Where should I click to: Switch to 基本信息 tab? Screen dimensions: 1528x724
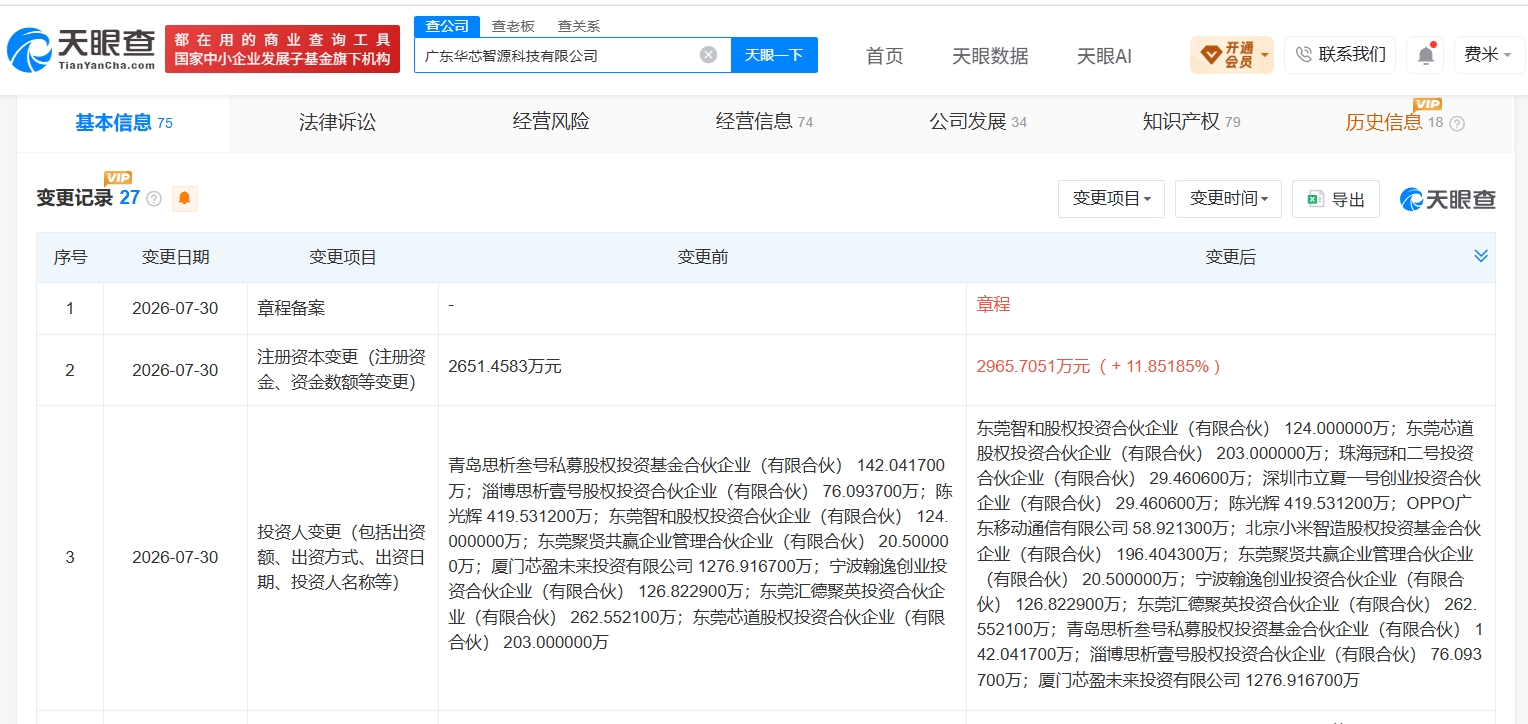[x=123, y=123]
